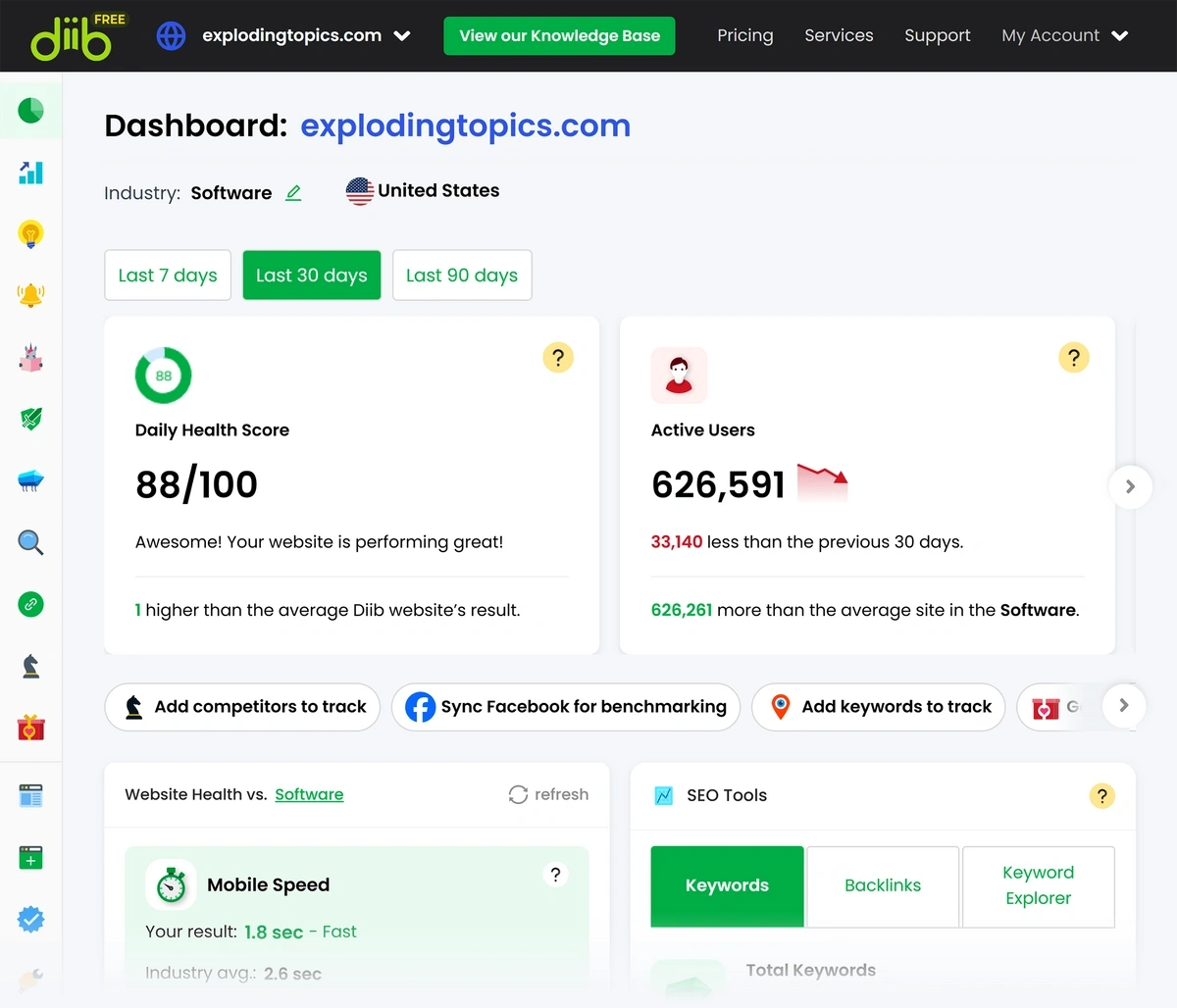This screenshot has width=1177, height=1008.
Task: Open the red gift sidebar icon
Action: click(x=30, y=728)
